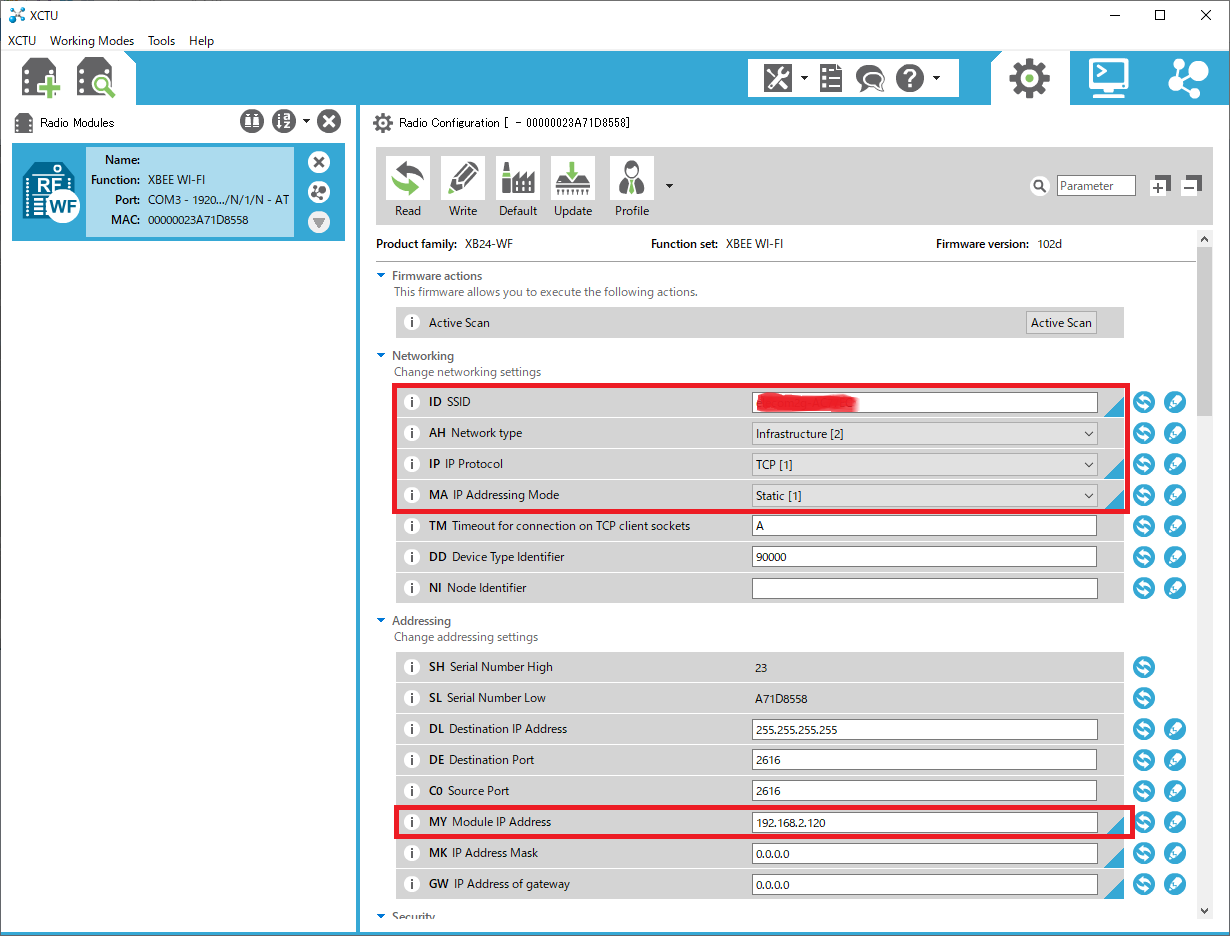Switch to Consoles working mode

click(x=1108, y=78)
